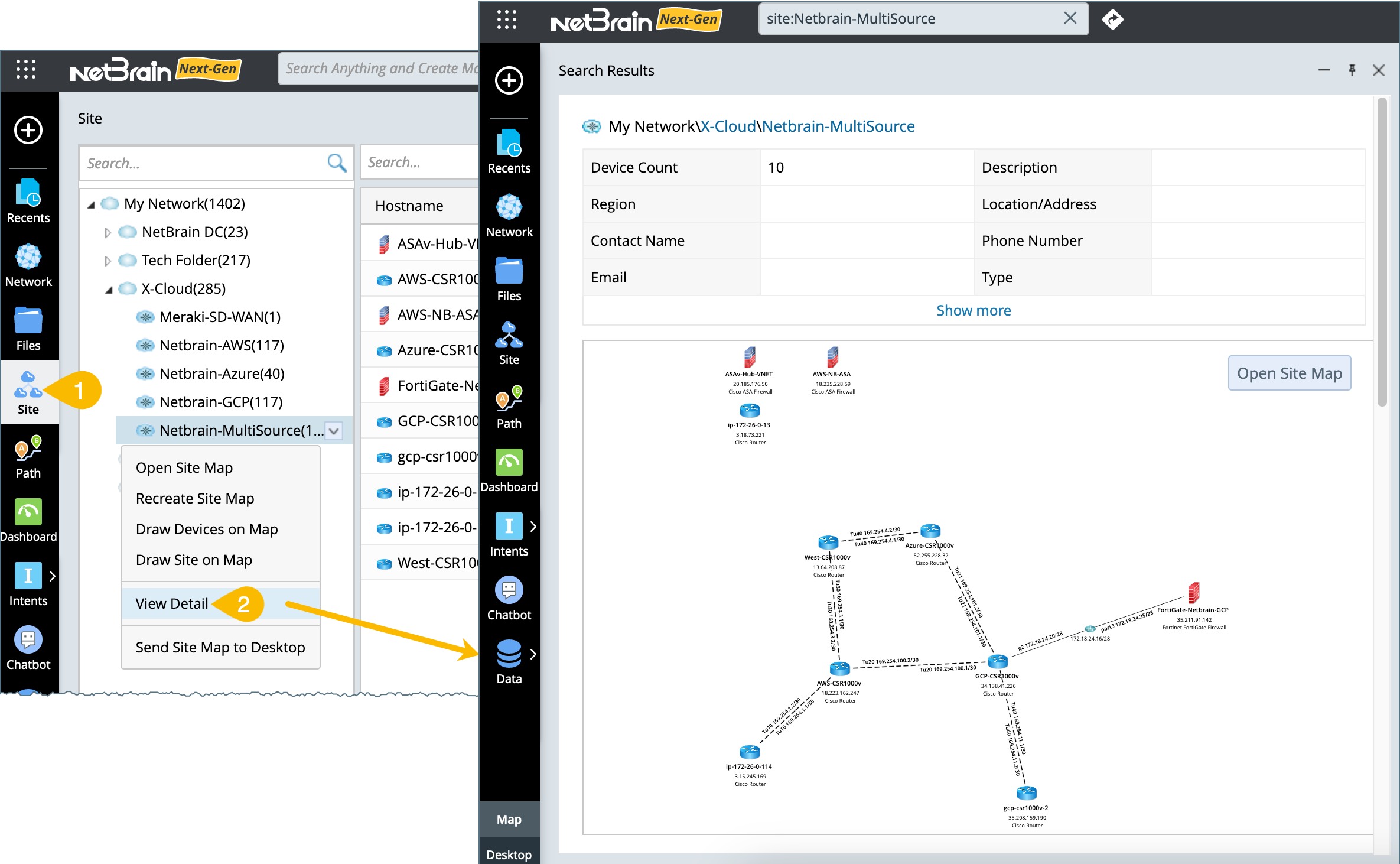The width and height of the screenshot is (1400, 864).
Task: Click the magnifier icon in site search
Action: click(x=337, y=163)
